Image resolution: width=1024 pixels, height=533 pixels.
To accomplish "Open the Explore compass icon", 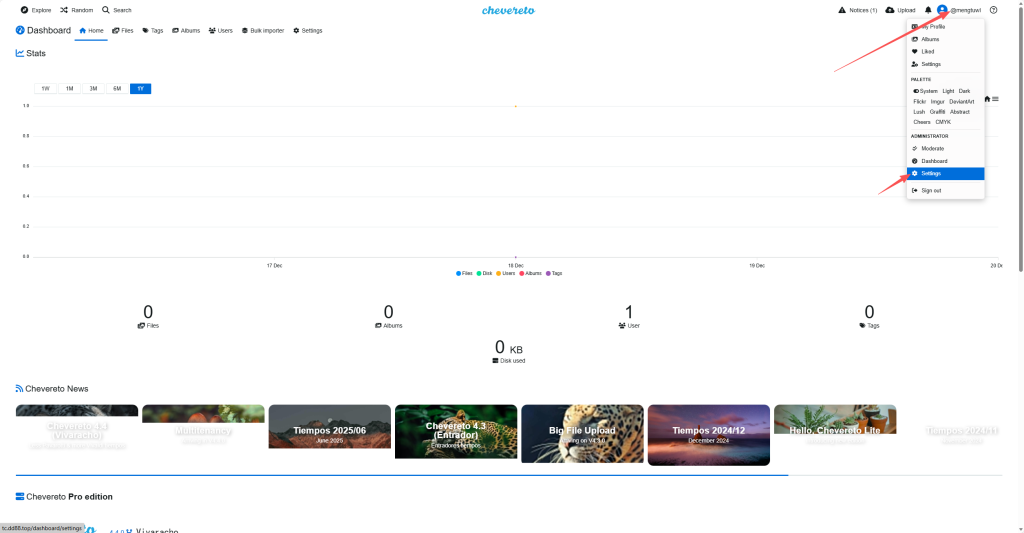I will coord(24,10).
